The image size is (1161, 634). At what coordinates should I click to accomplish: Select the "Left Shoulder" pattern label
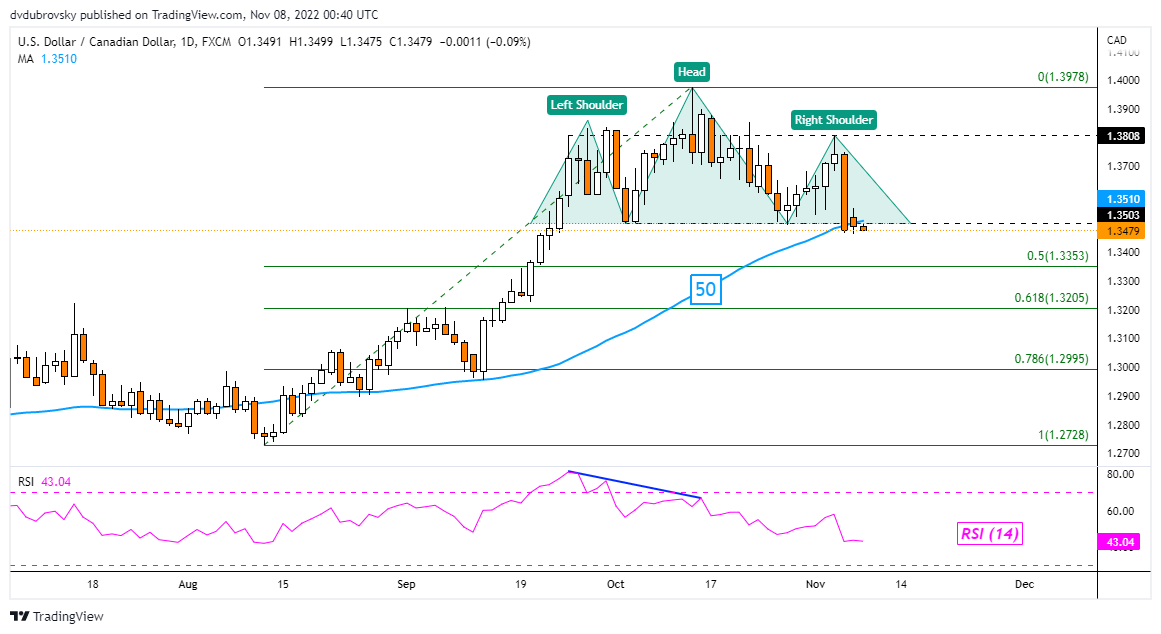586,104
